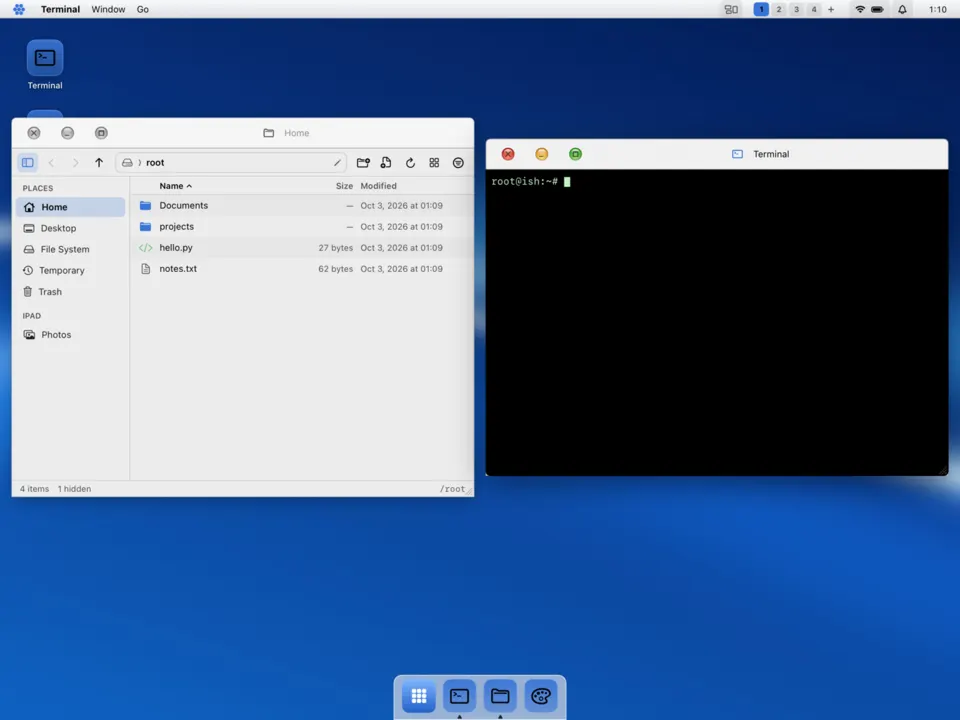Close the Home file manager window
The image size is (960, 720).
click(34, 133)
